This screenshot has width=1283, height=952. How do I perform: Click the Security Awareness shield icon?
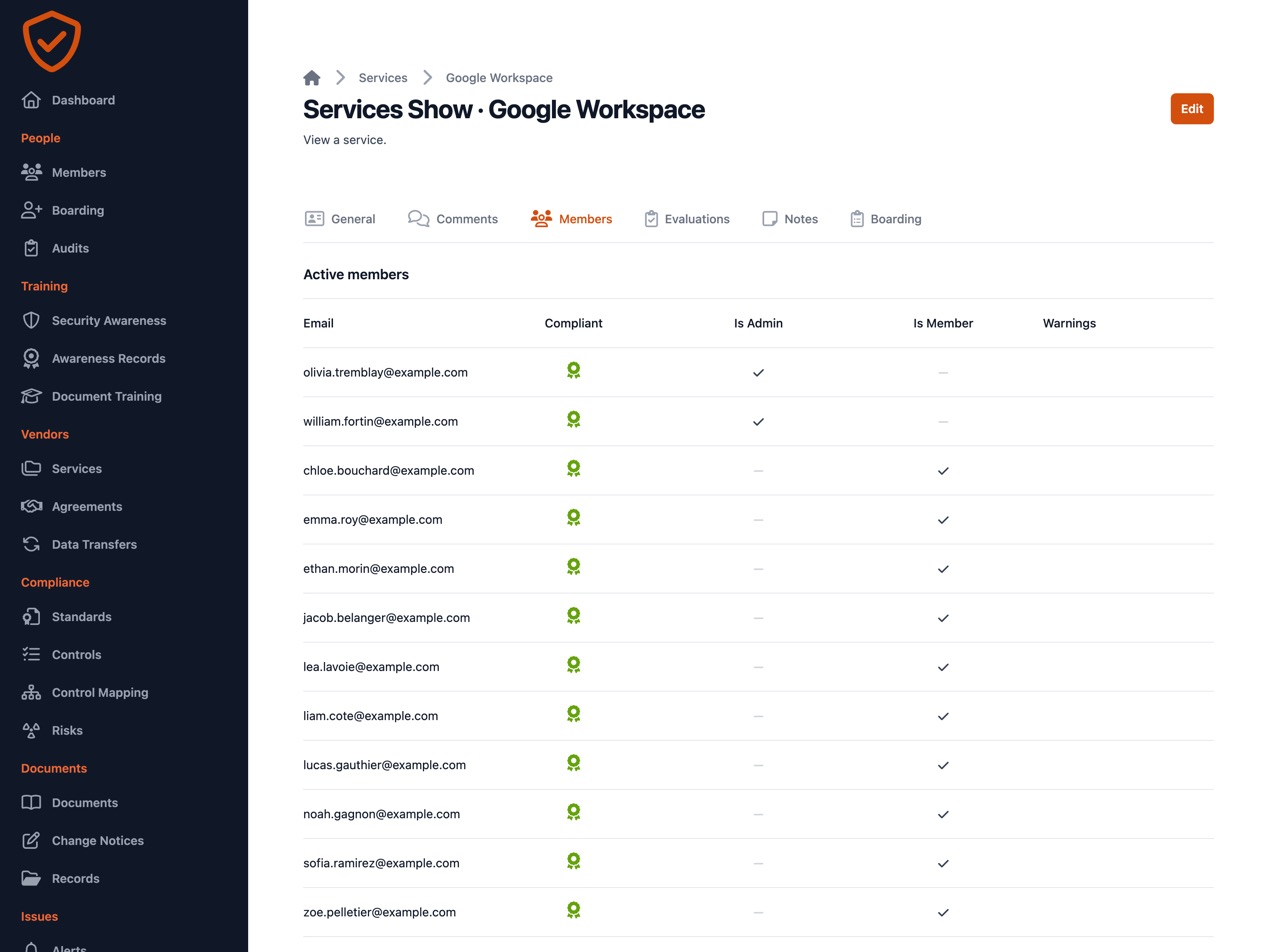point(32,321)
